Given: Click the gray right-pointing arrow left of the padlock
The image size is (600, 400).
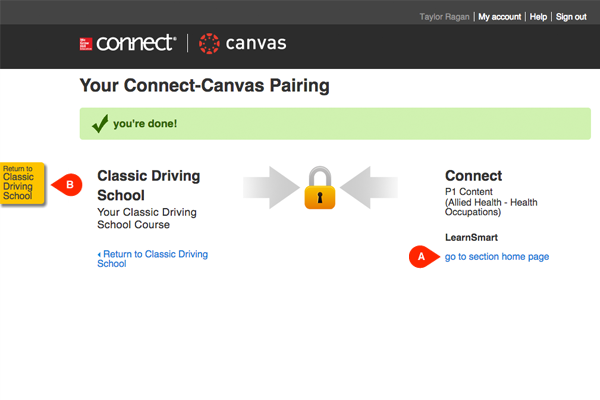Looking at the screenshot, I should click(269, 187).
